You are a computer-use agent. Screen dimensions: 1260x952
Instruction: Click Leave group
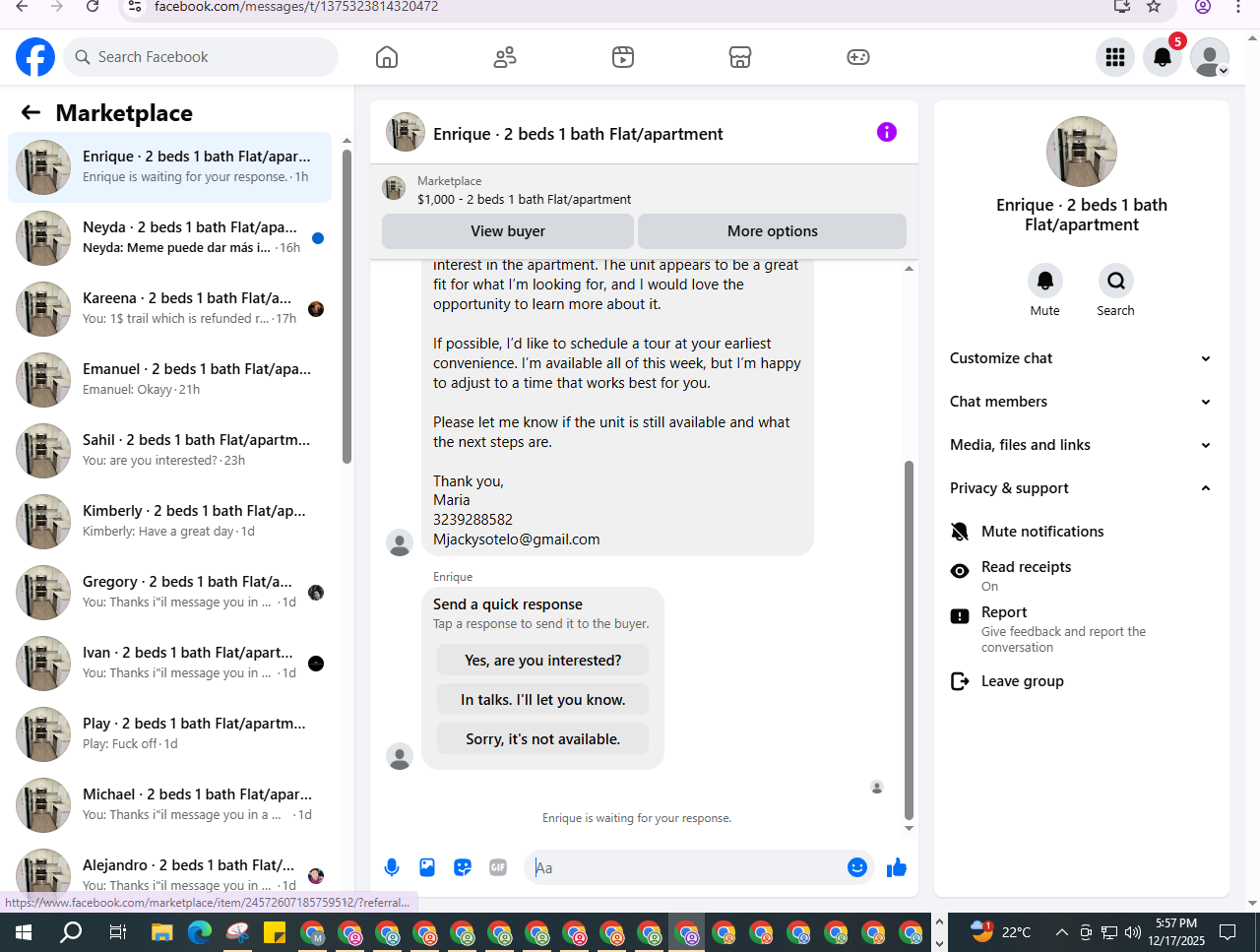(1081, 681)
